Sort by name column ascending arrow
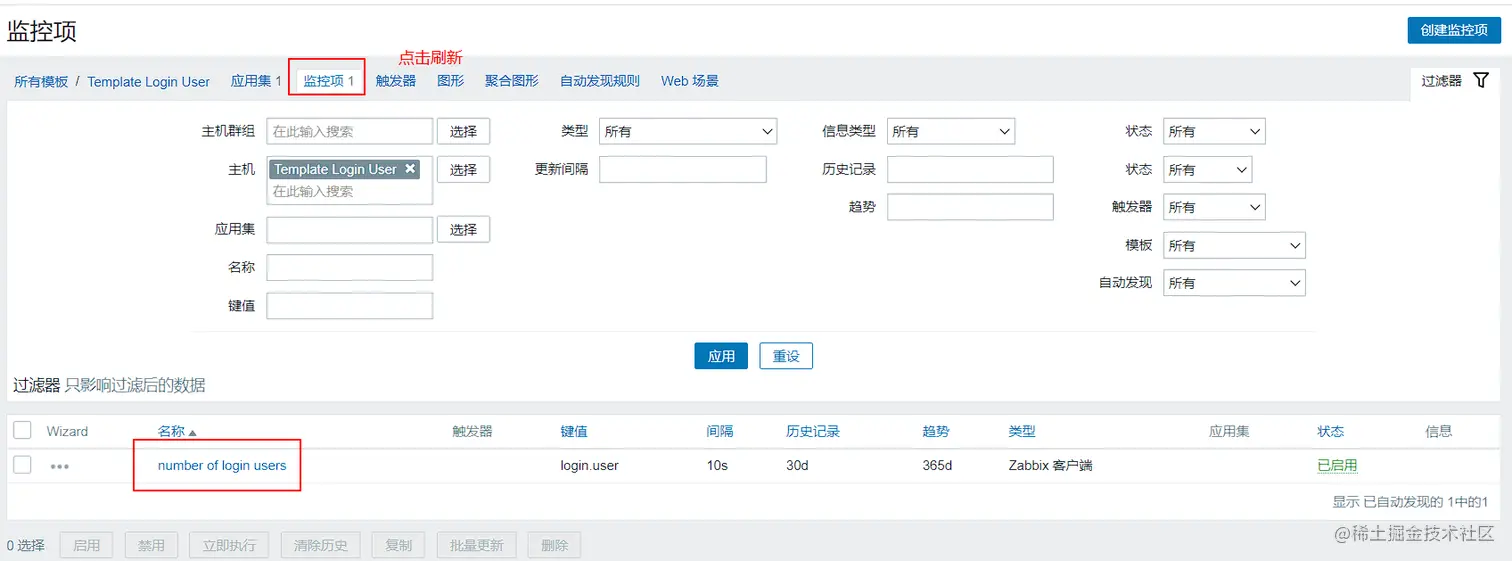The height and width of the screenshot is (561, 1512). pyautogui.click(x=193, y=432)
